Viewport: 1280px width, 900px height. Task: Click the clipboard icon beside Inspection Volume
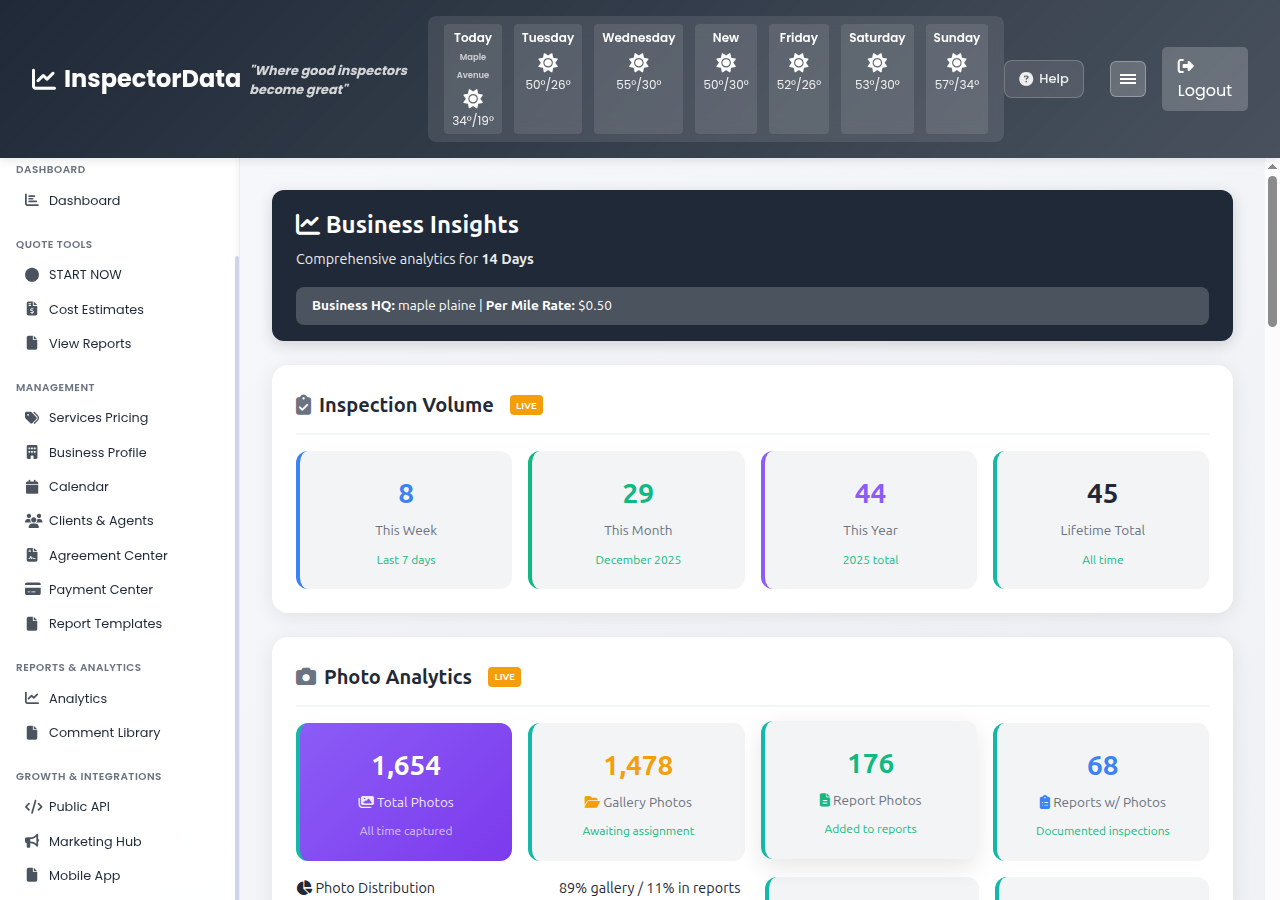pos(303,404)
